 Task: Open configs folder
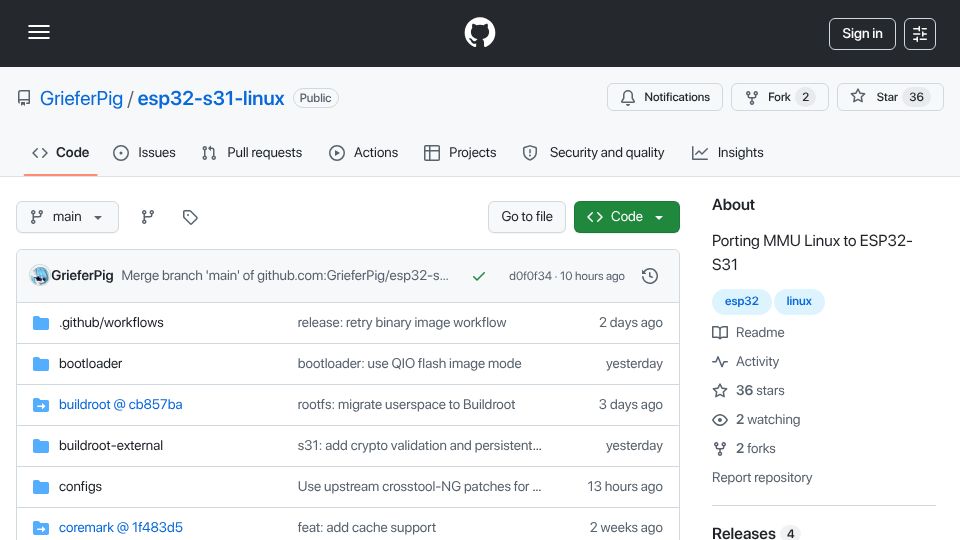pos(80,487)
